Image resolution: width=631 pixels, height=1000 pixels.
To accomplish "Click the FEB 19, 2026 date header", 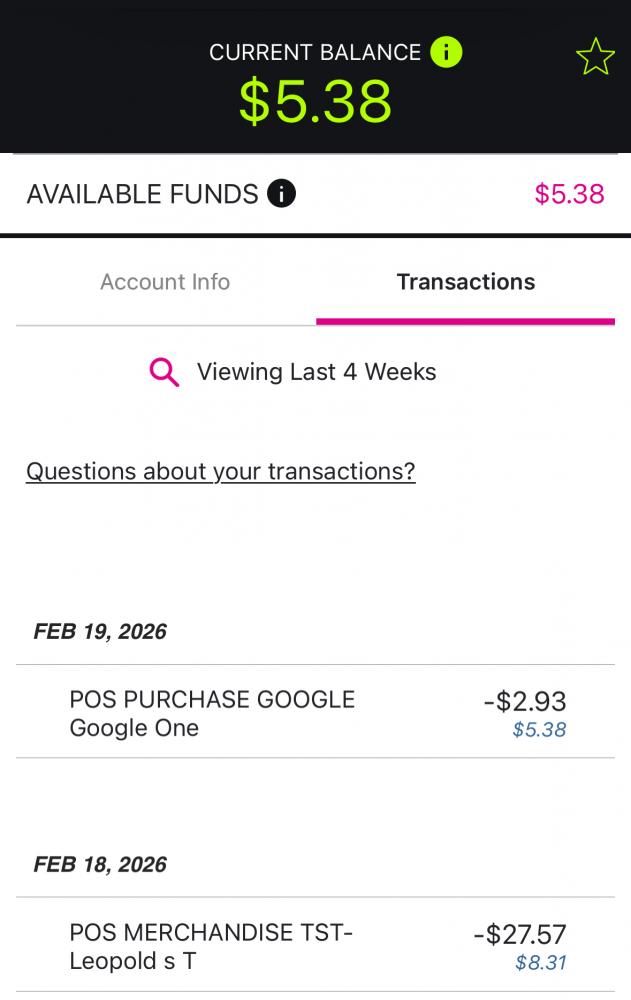I will tap(100, 631).
